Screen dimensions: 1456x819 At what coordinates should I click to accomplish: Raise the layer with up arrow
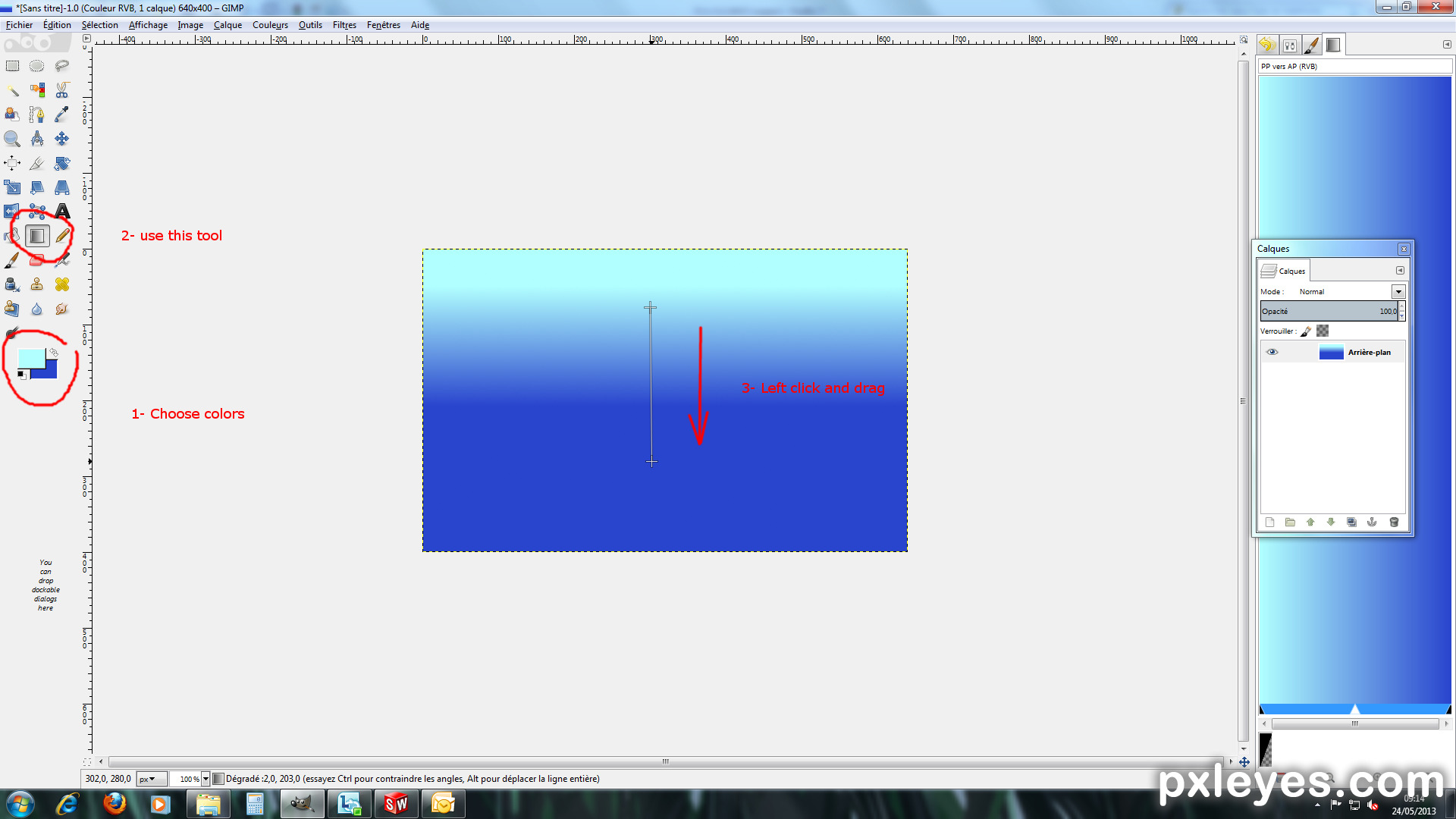(1310, 522)
